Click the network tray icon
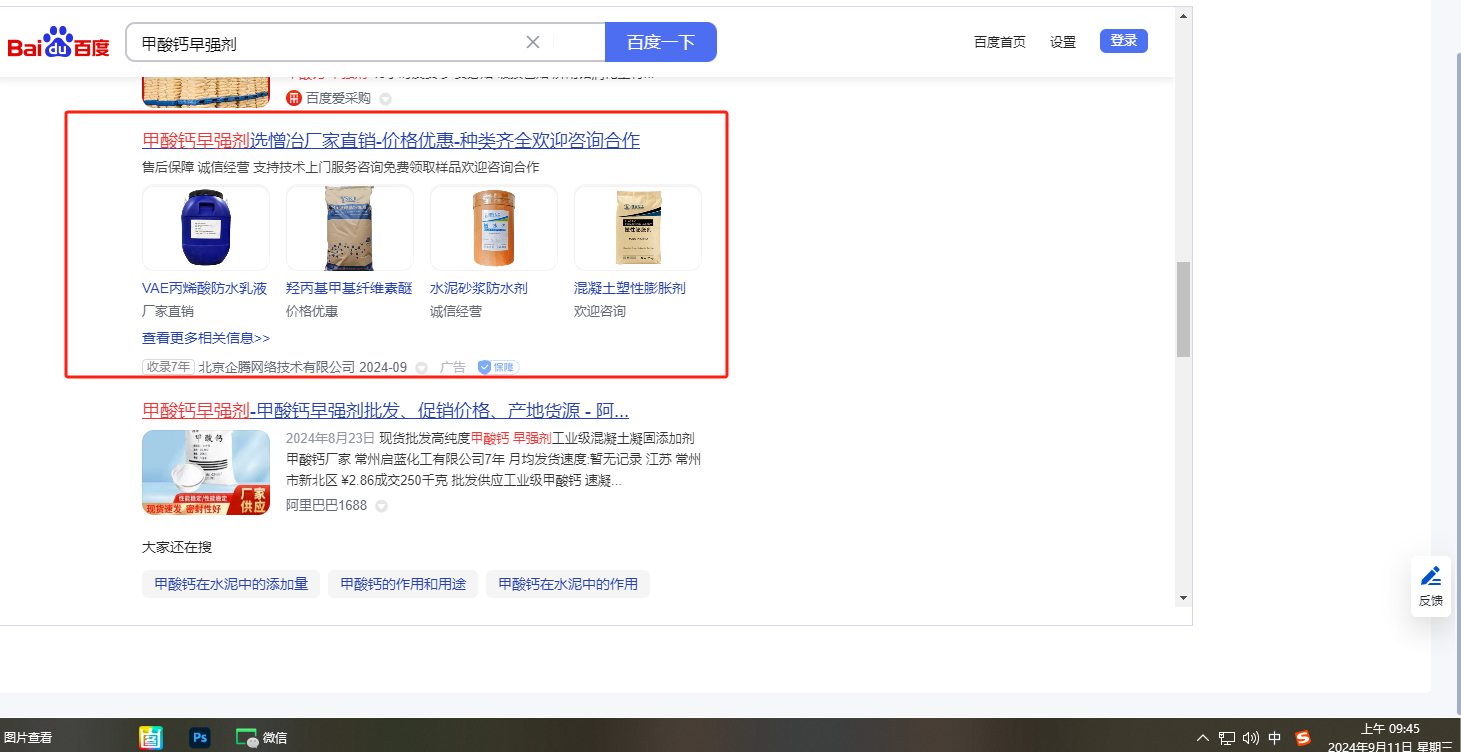Screen dimensions: 1461x752 pyautogui.click(x=1227, y=738)
